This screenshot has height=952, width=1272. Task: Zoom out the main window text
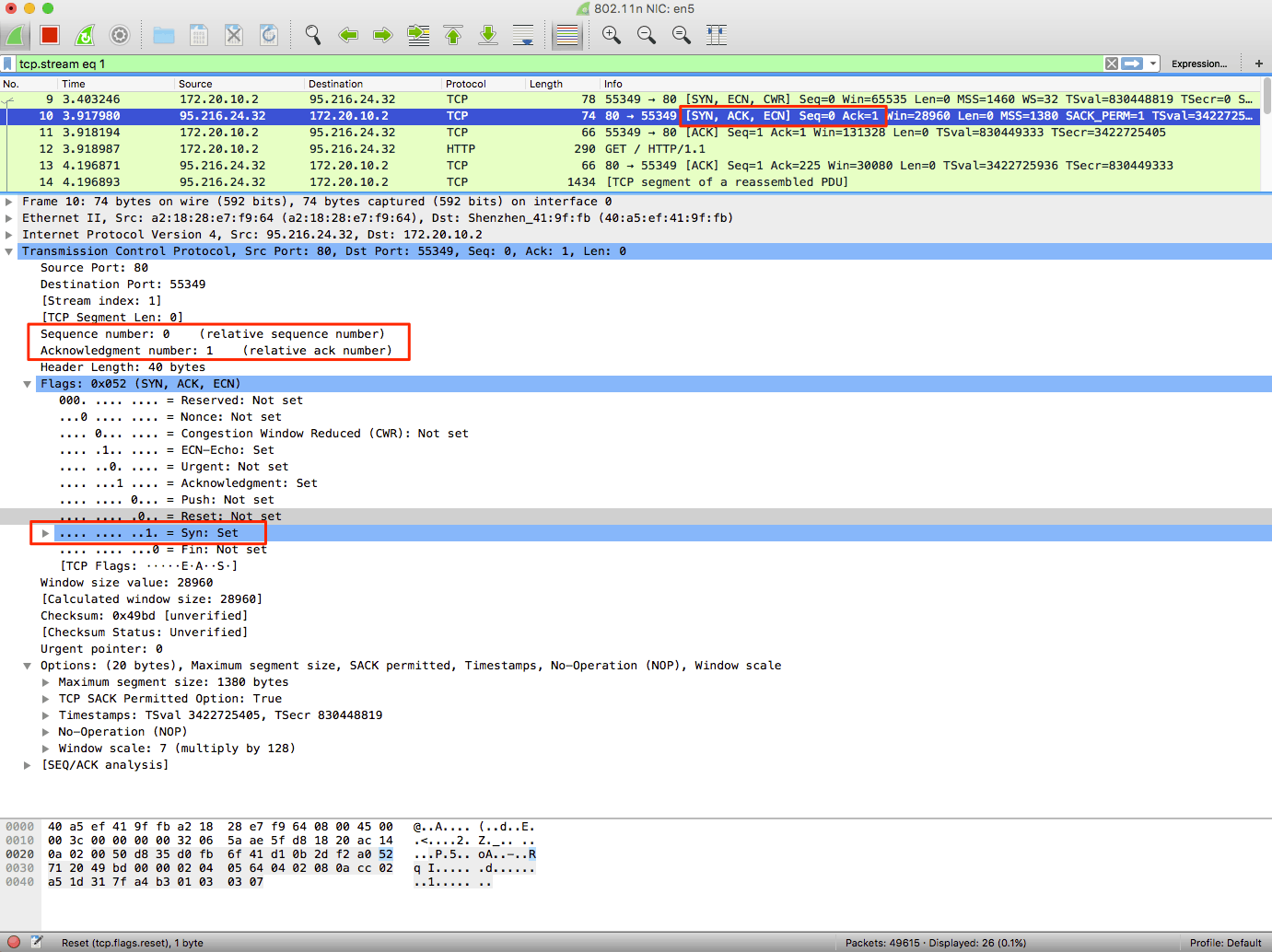click(x=647, y=36)
